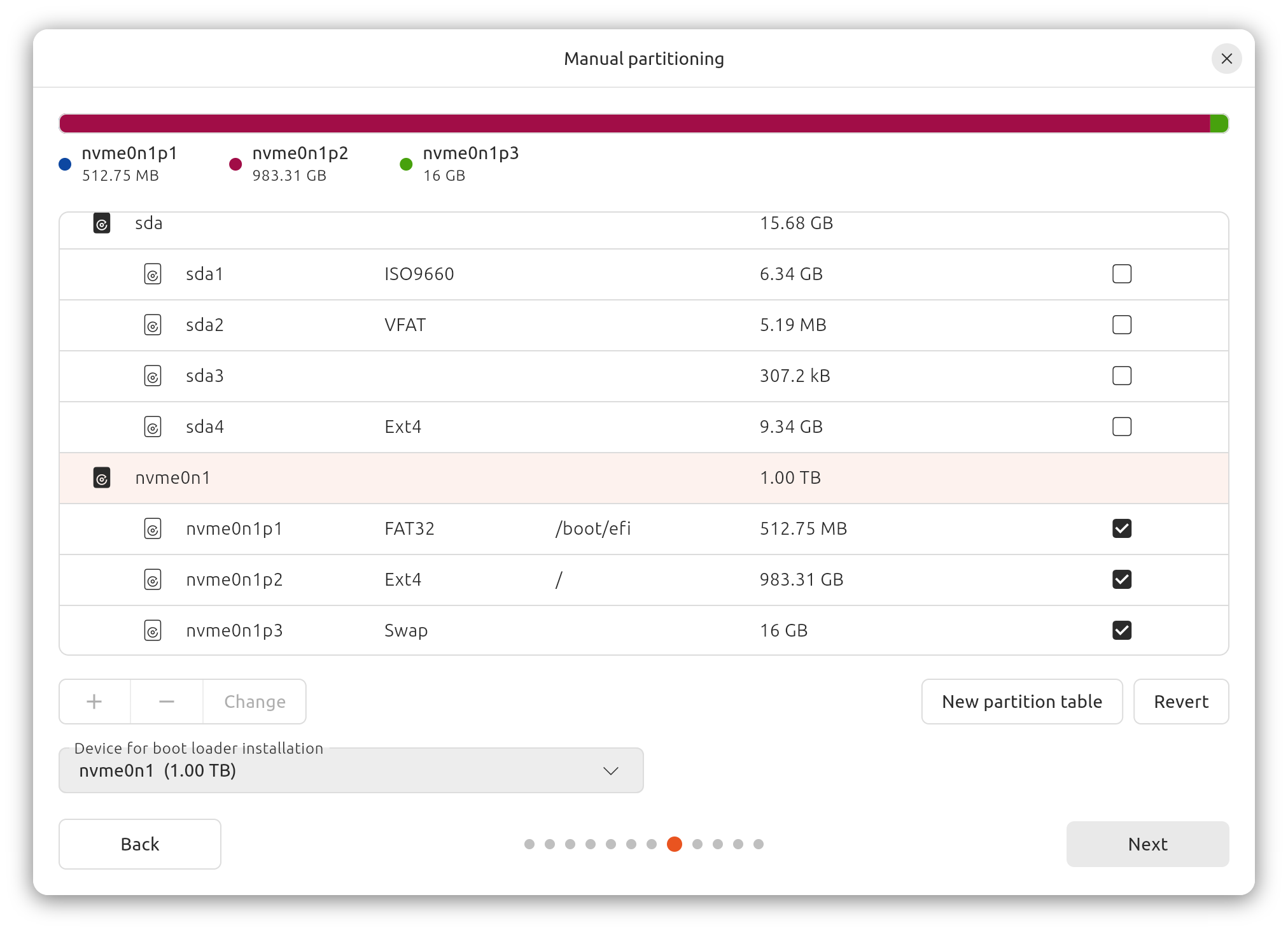The width and height of the screenshot is (1288, 932).
Task: Click the crimson segment of the disk bar
Action: click(x=634, y=124)
